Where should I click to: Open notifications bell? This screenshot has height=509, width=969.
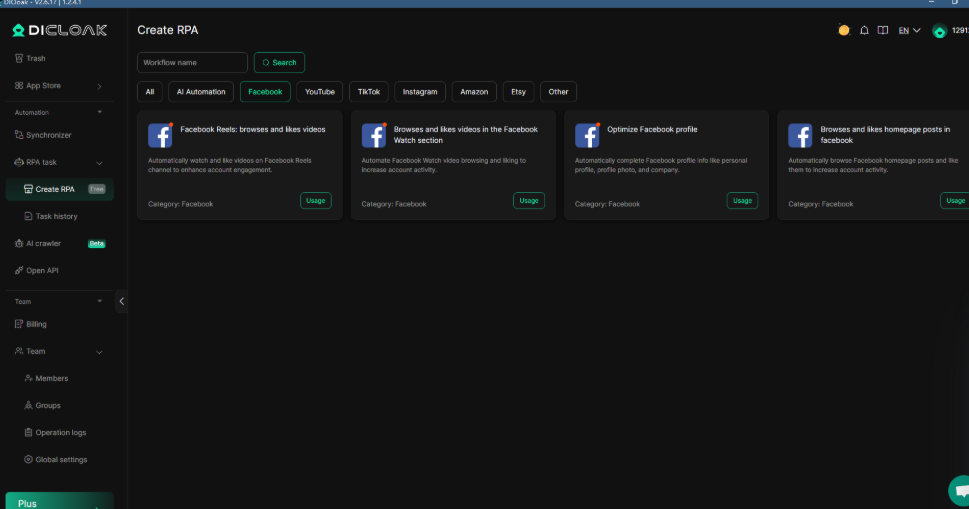(x=864, y=30)
